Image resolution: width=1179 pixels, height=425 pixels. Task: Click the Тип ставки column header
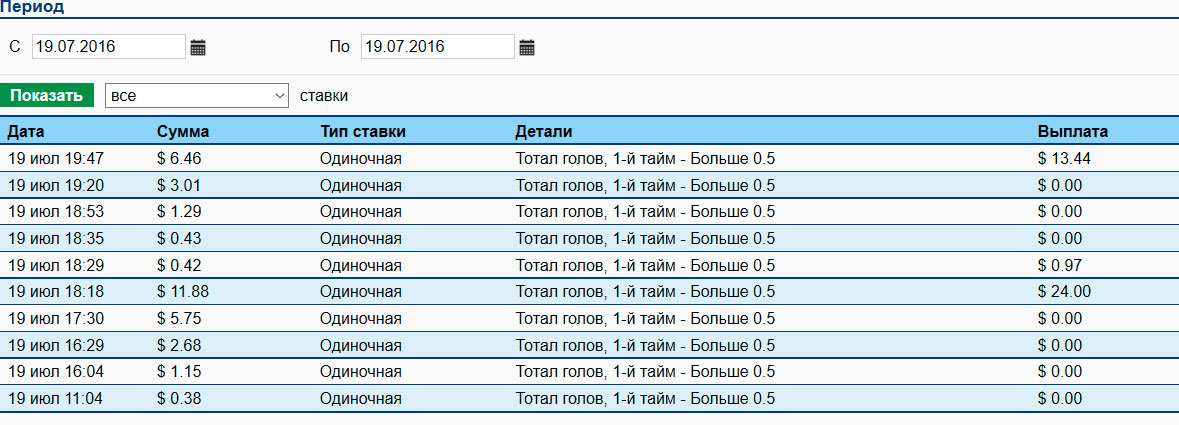tap(363, 132)
